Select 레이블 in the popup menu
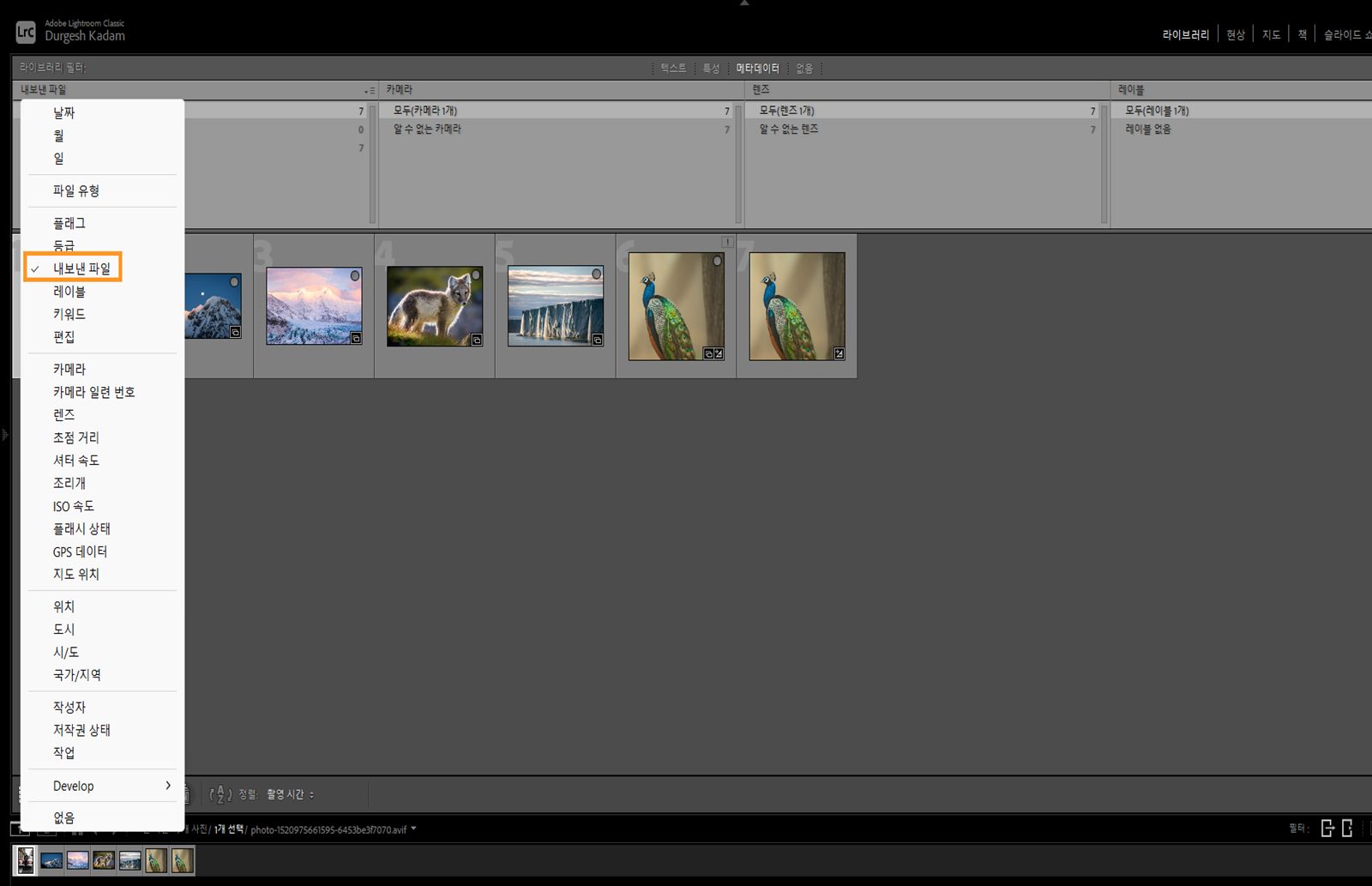 click(102, 292)
